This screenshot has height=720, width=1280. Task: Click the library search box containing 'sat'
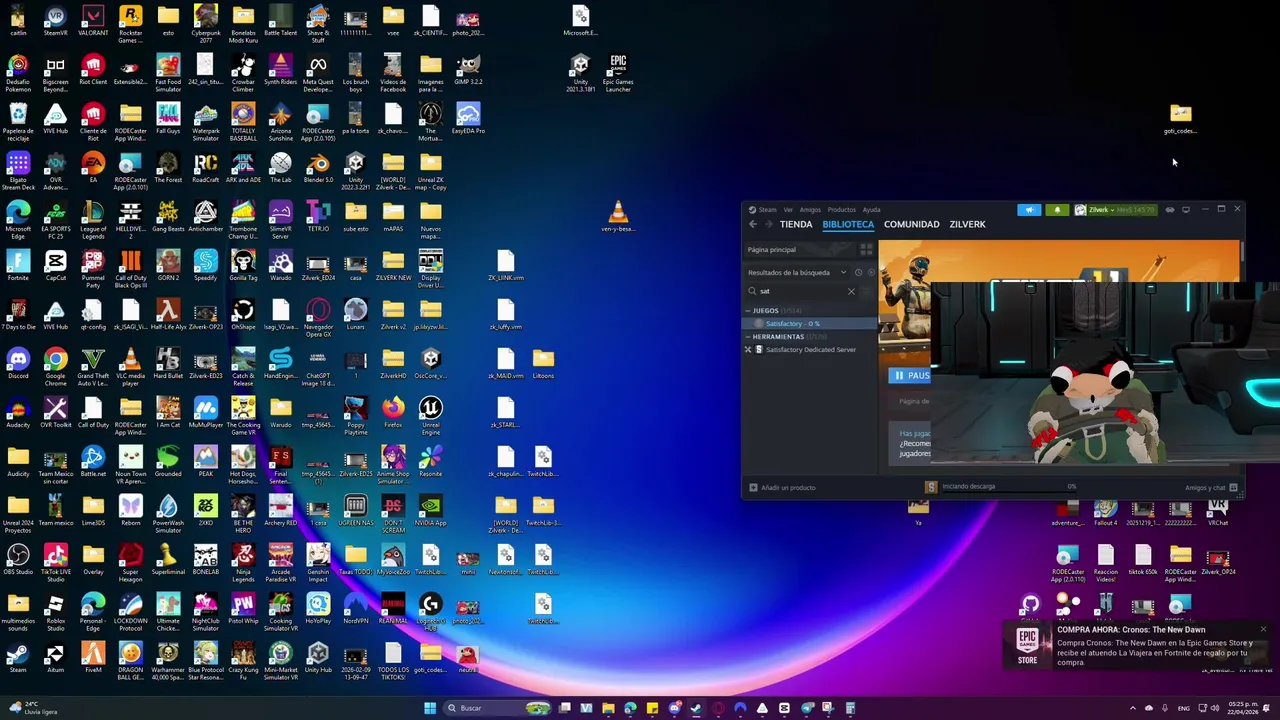coord(803,291)
